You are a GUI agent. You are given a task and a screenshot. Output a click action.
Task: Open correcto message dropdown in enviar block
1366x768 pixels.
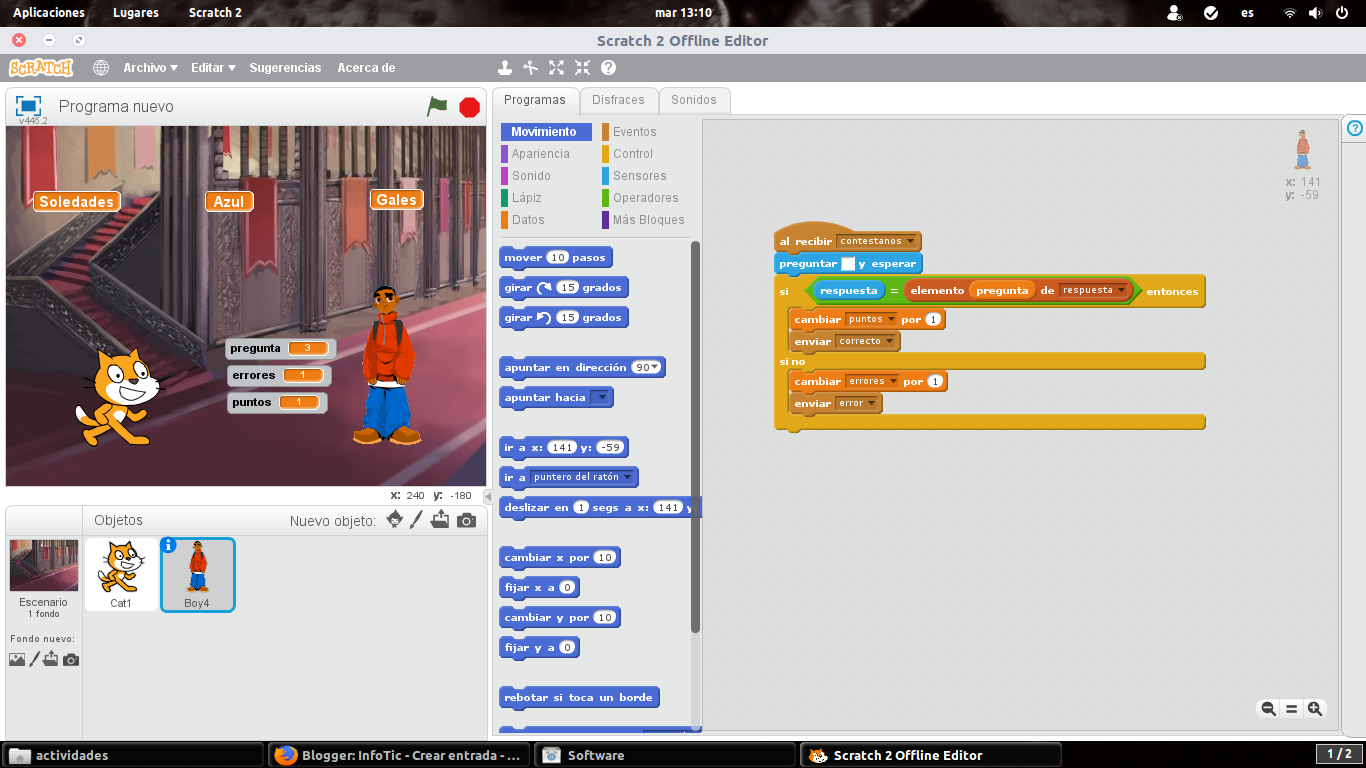click(889, 342)
